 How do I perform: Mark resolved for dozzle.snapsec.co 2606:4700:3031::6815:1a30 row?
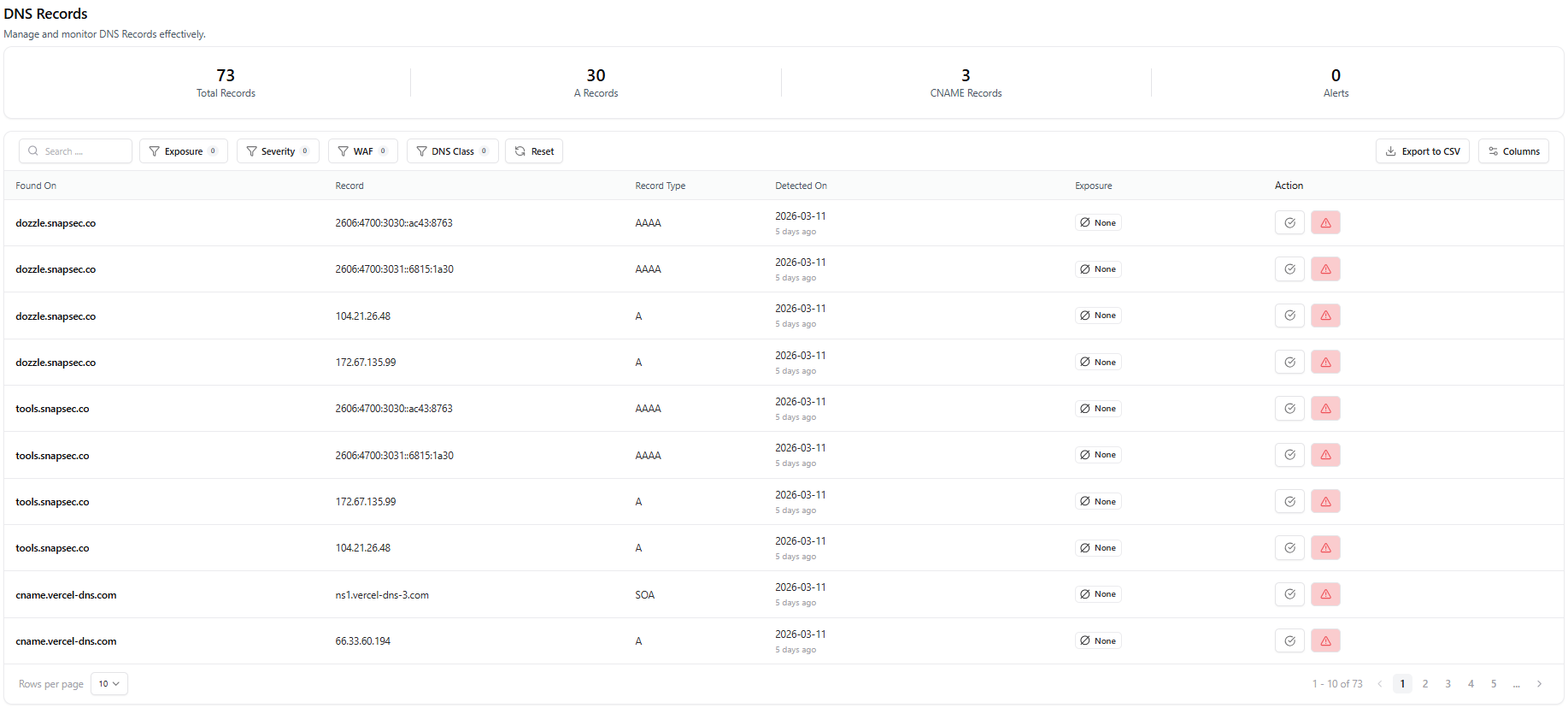1289,268
